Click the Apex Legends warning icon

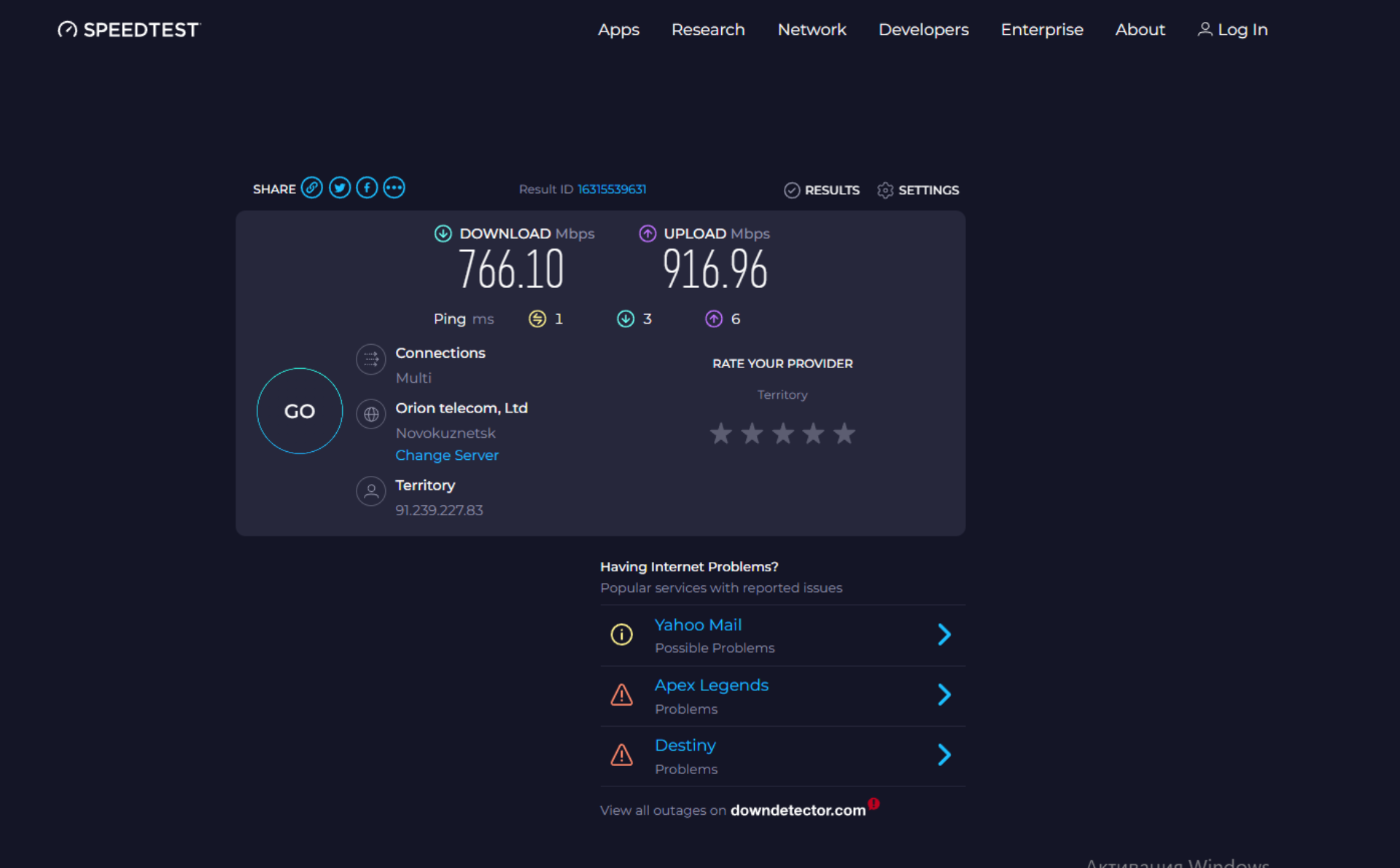click(621, 695)
